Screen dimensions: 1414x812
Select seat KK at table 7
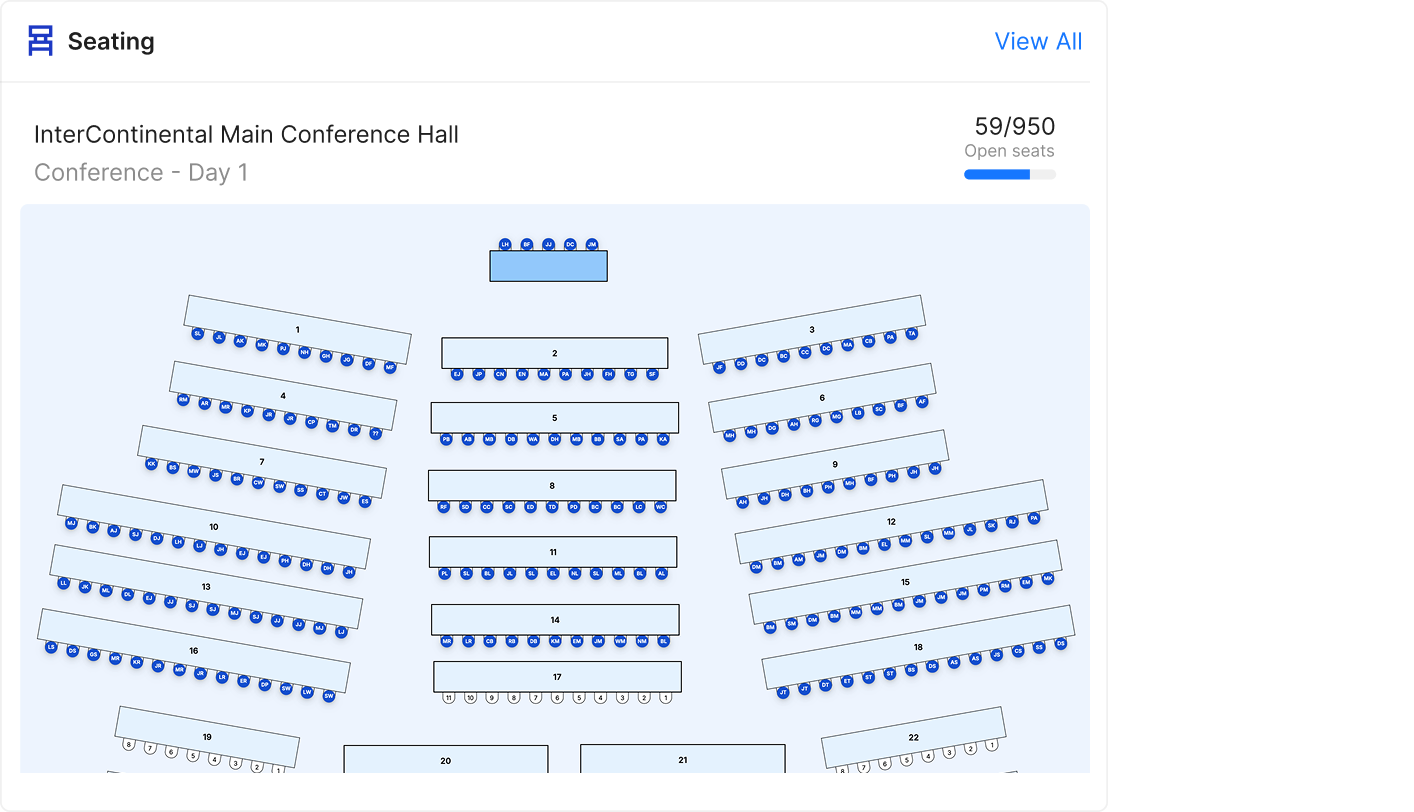[151, 464]
